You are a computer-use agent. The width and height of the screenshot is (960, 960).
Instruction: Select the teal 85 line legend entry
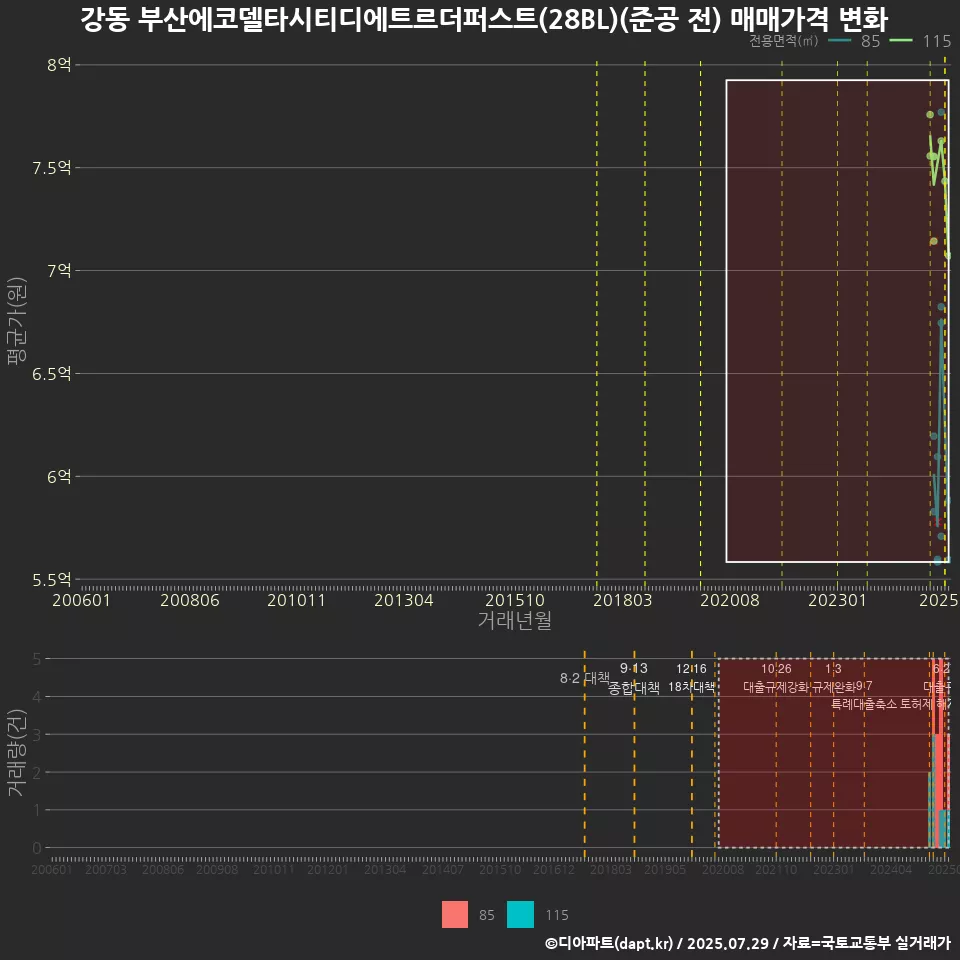click(854, 41)
